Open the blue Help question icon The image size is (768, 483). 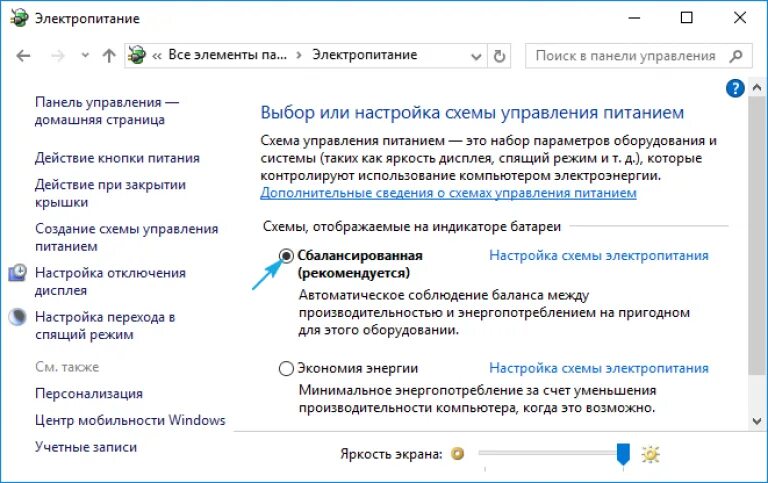pos(735,89)
